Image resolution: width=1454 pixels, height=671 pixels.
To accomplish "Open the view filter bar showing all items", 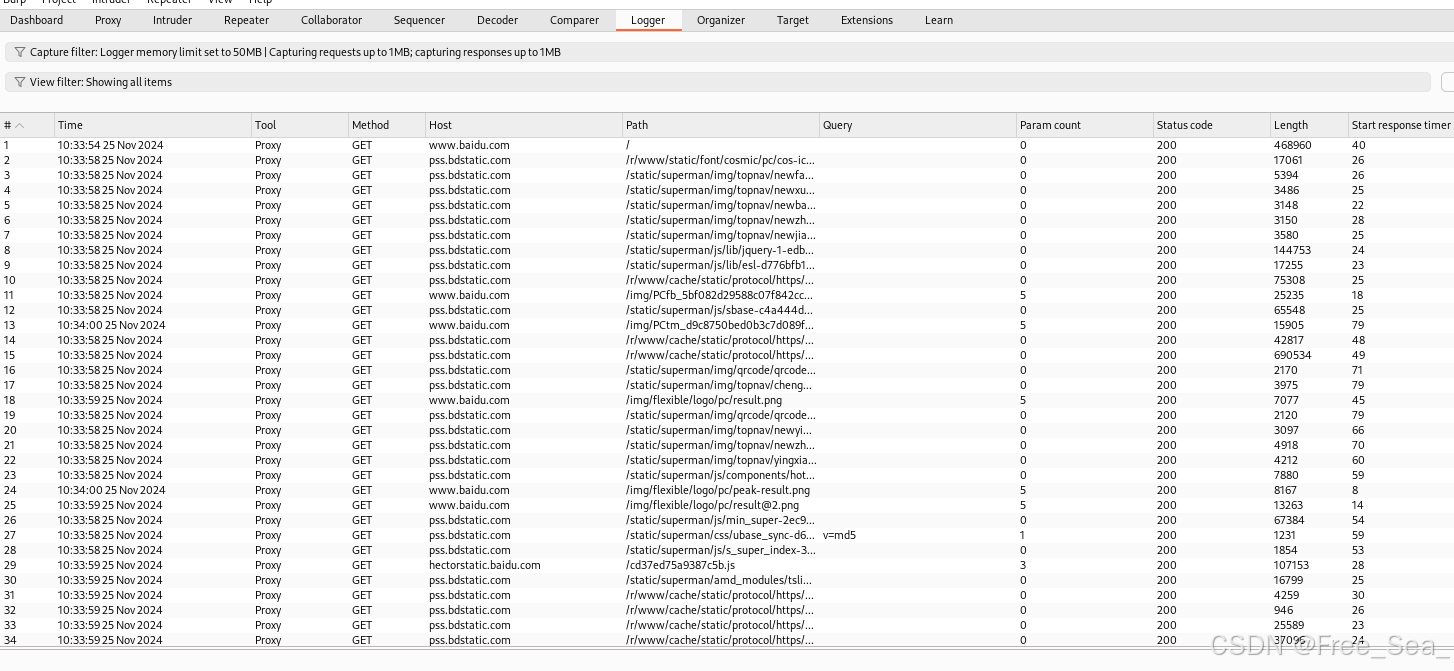I will click(x=718, y=82).
